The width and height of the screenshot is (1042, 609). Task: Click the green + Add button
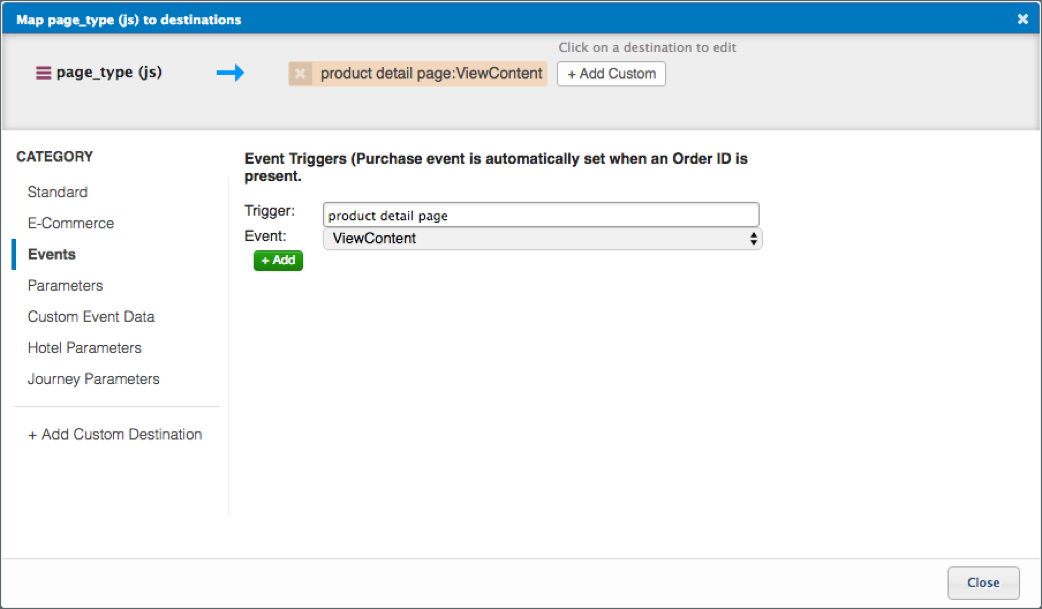tap(278, 260)
